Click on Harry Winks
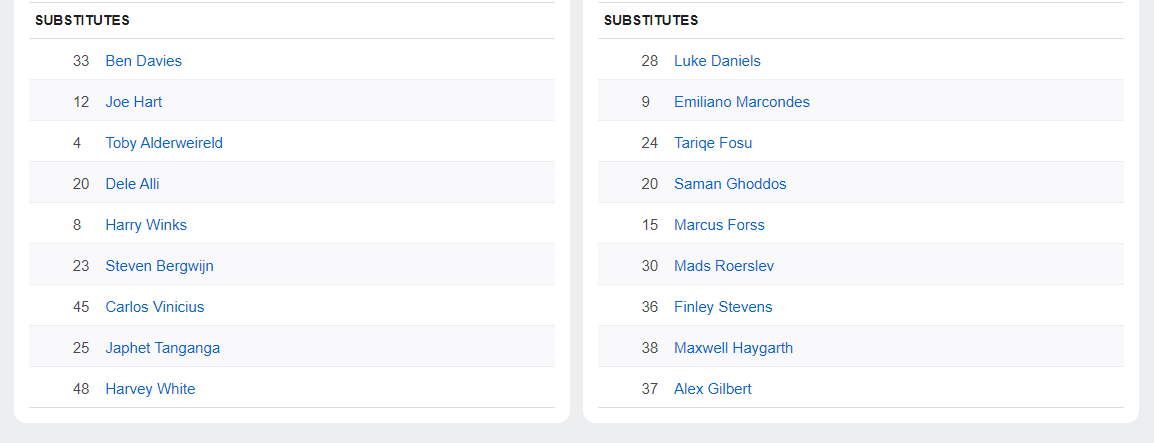 point(146,225)
